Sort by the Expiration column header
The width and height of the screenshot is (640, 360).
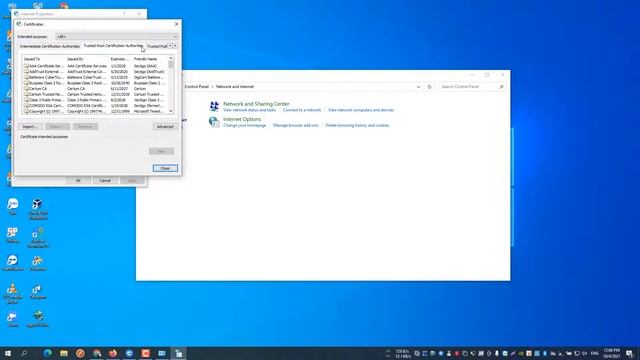point(120,59)
